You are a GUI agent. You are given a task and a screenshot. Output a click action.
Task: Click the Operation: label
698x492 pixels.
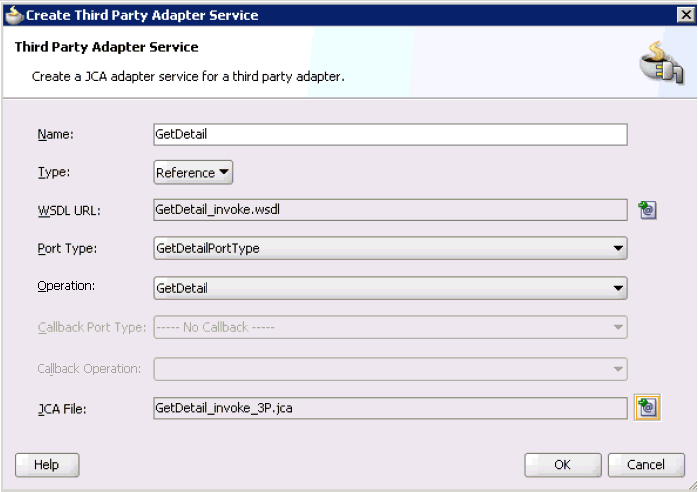(x=66, y=286)
